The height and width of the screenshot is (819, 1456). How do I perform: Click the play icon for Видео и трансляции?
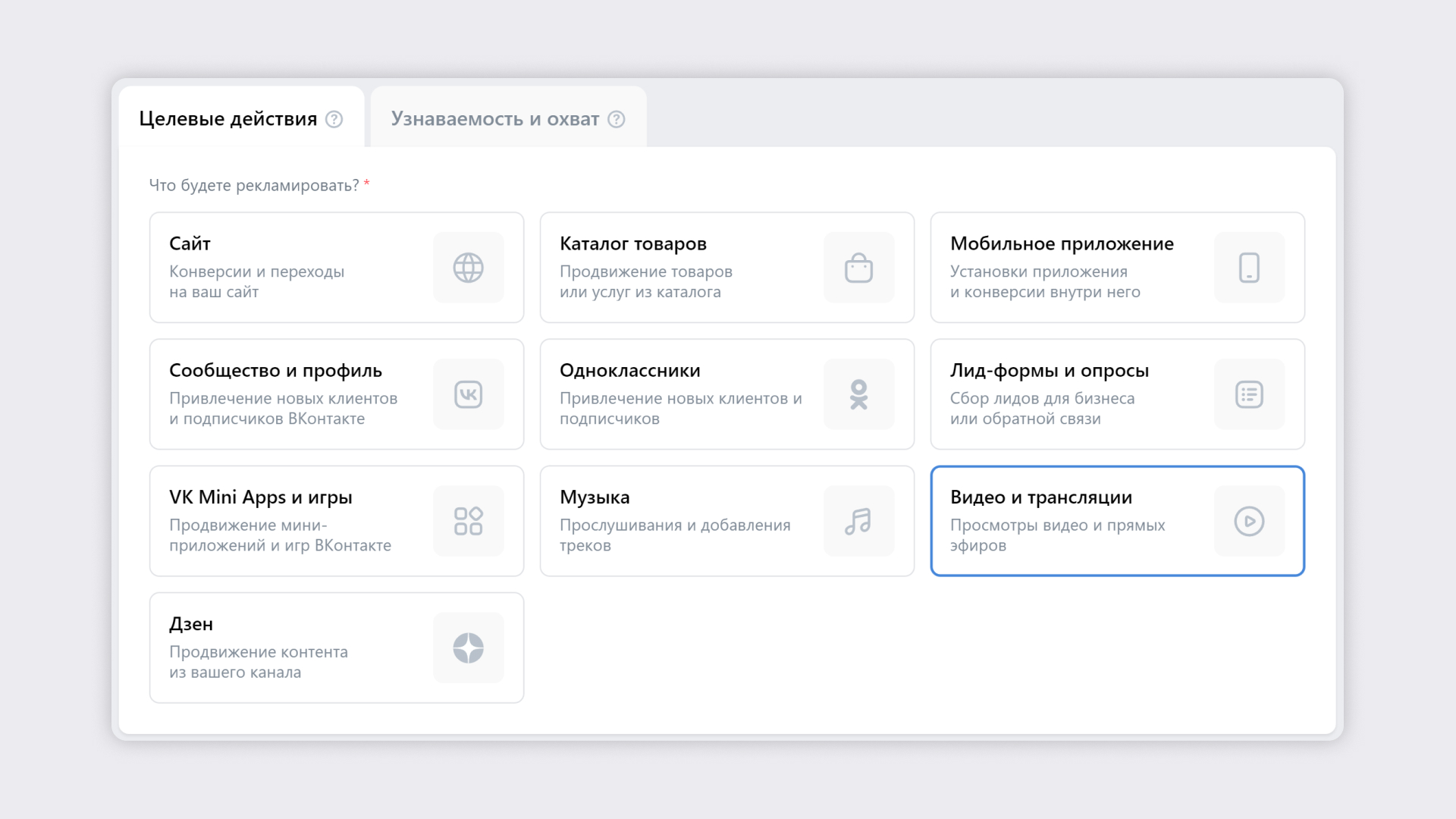[1249, 521]
